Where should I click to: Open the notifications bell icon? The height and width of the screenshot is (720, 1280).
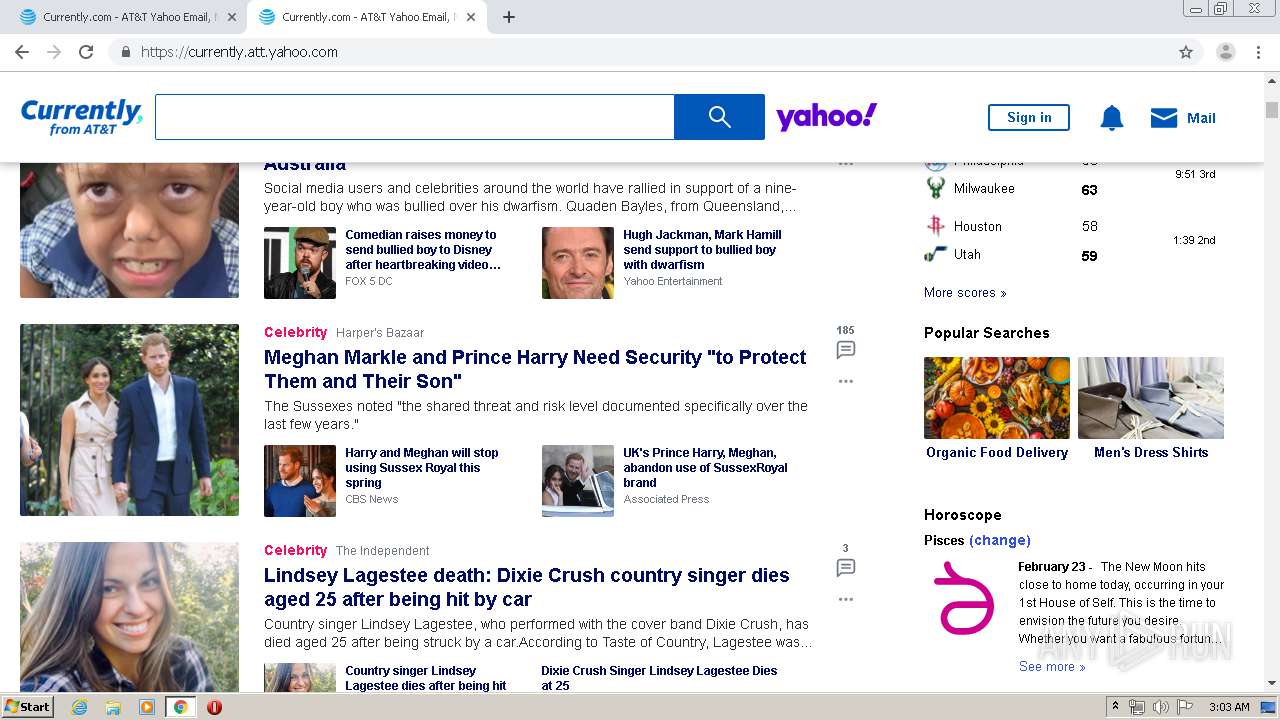(1112, 118)
